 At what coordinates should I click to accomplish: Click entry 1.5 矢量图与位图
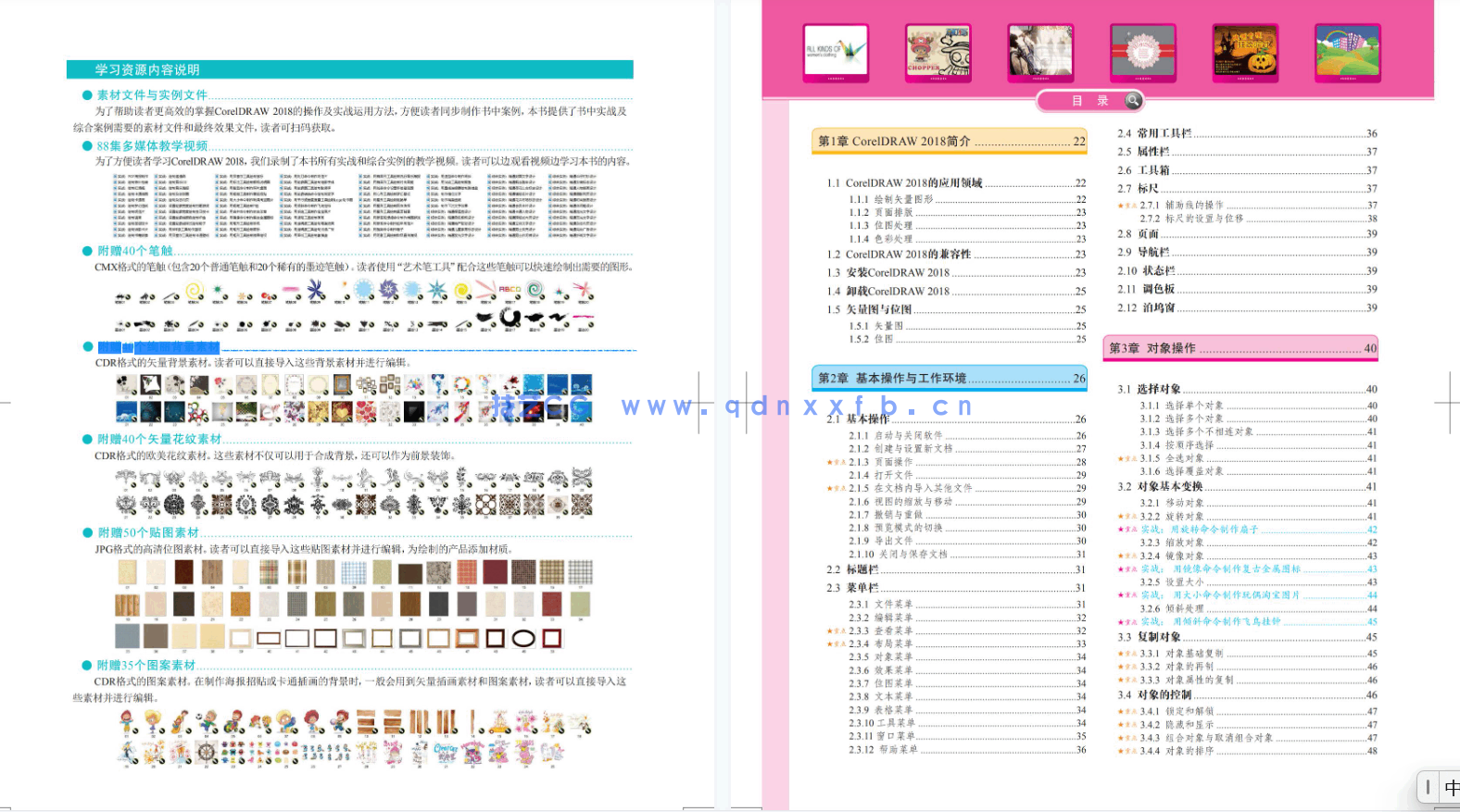tap(956, 309)
